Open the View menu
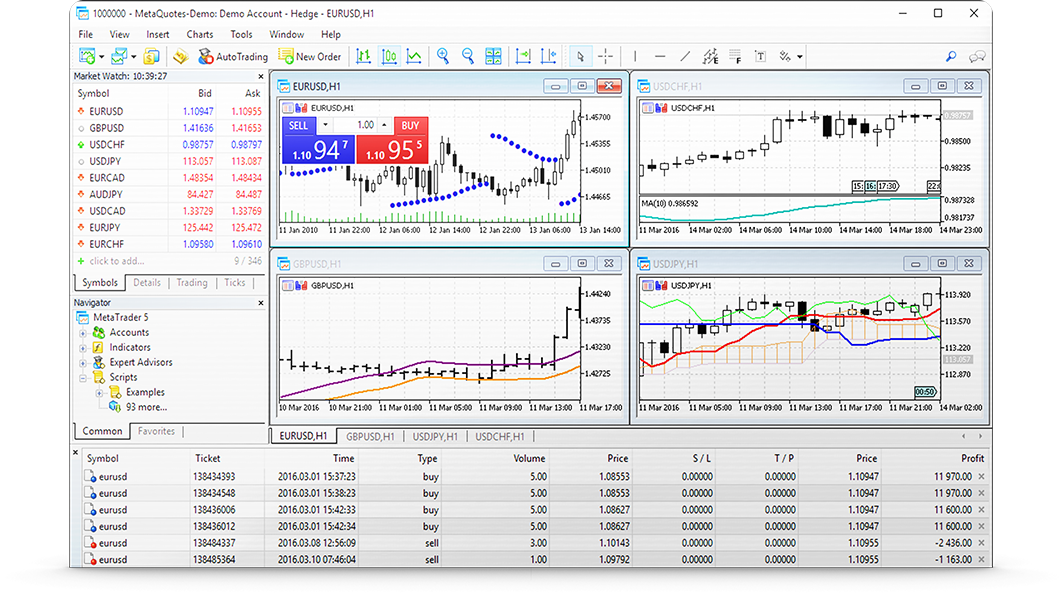The image size is (1062, 594). click(119, 35)
